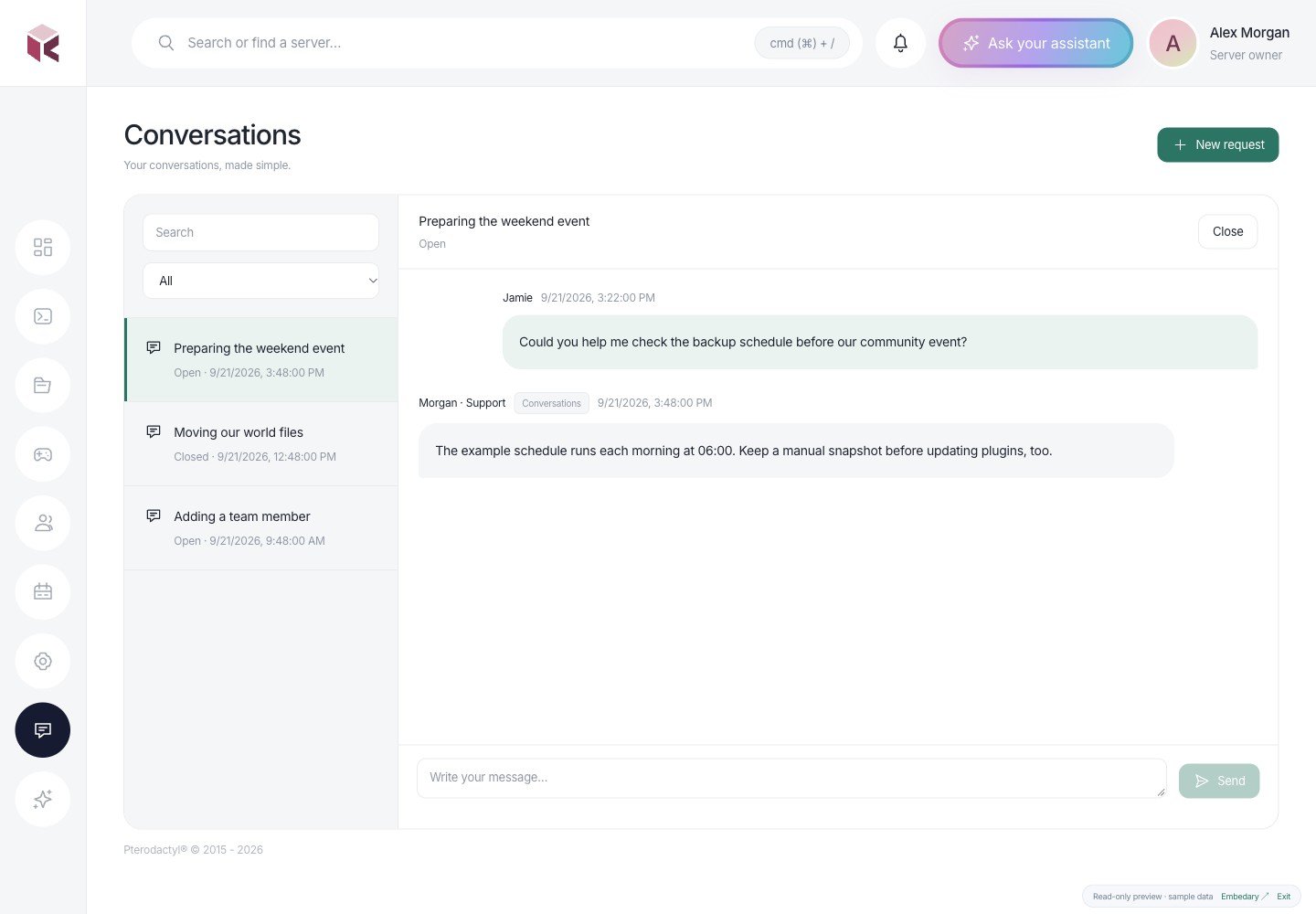Click Morgan's example schedule reply bubble
The image size is (1316, 914).
coord(796,451)
